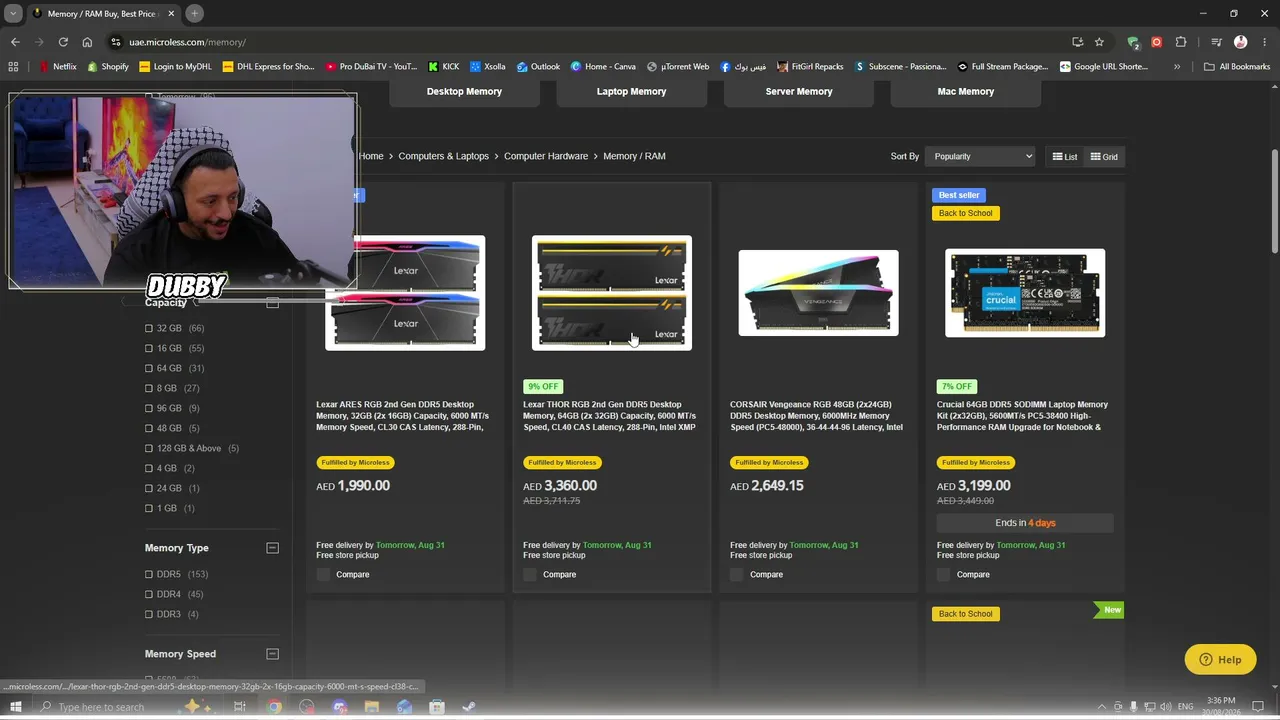This screenshot has width=1280, height=720.
Task: Tick Compare for the Lexar THOR memory
Action: click(530, 574)
